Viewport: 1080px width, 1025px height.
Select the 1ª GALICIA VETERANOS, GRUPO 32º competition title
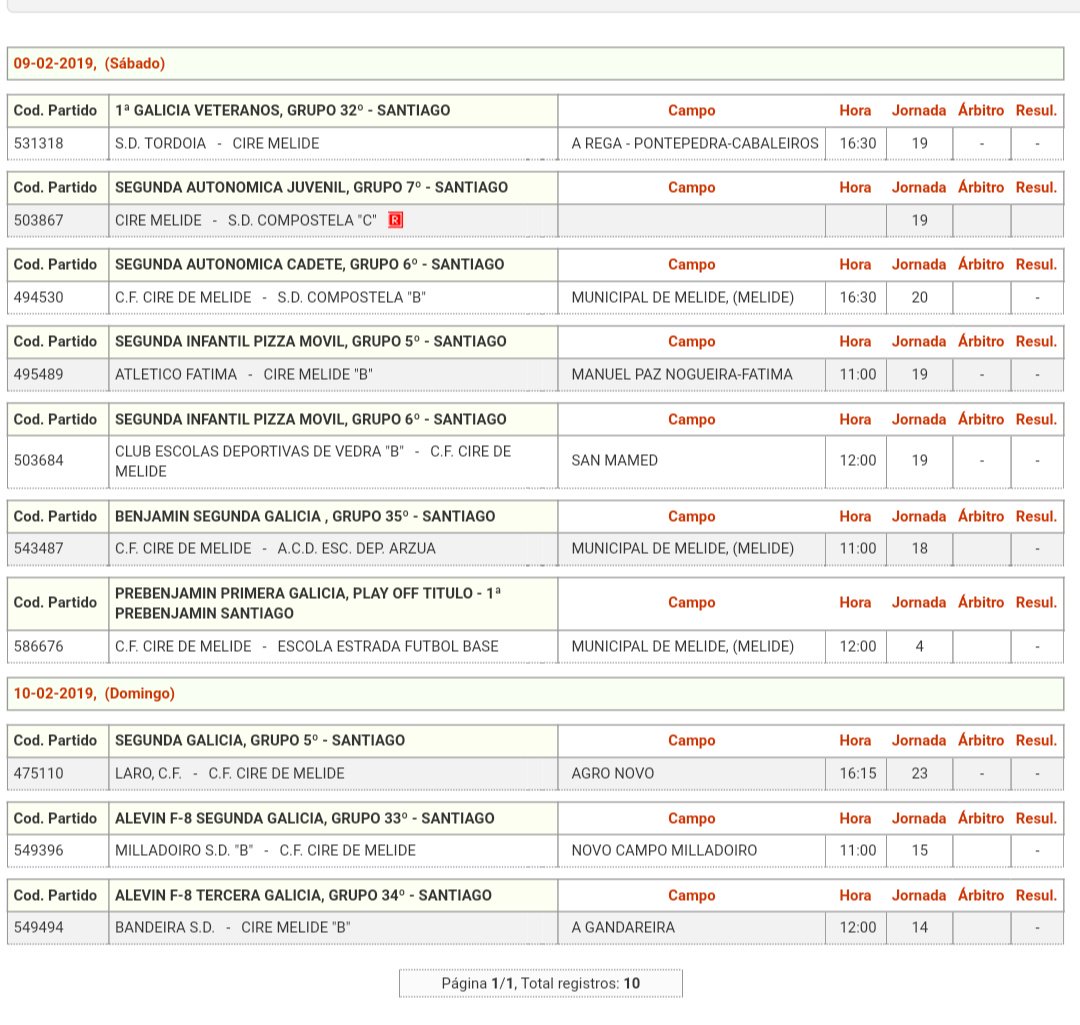(282, 110)
